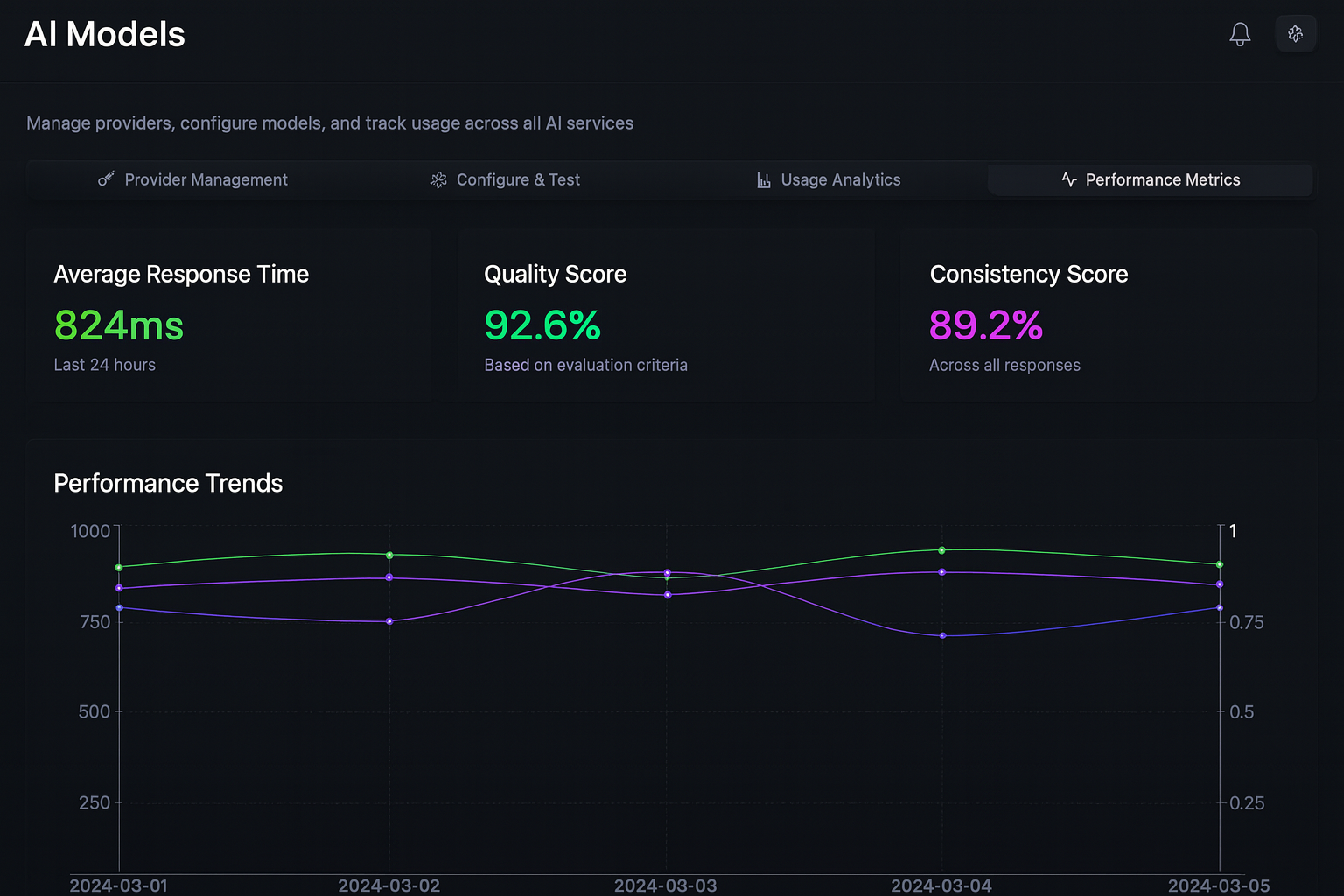1344x896 pixels.
Task: Select the Average Response Time card title
Action: click(181, 274)
